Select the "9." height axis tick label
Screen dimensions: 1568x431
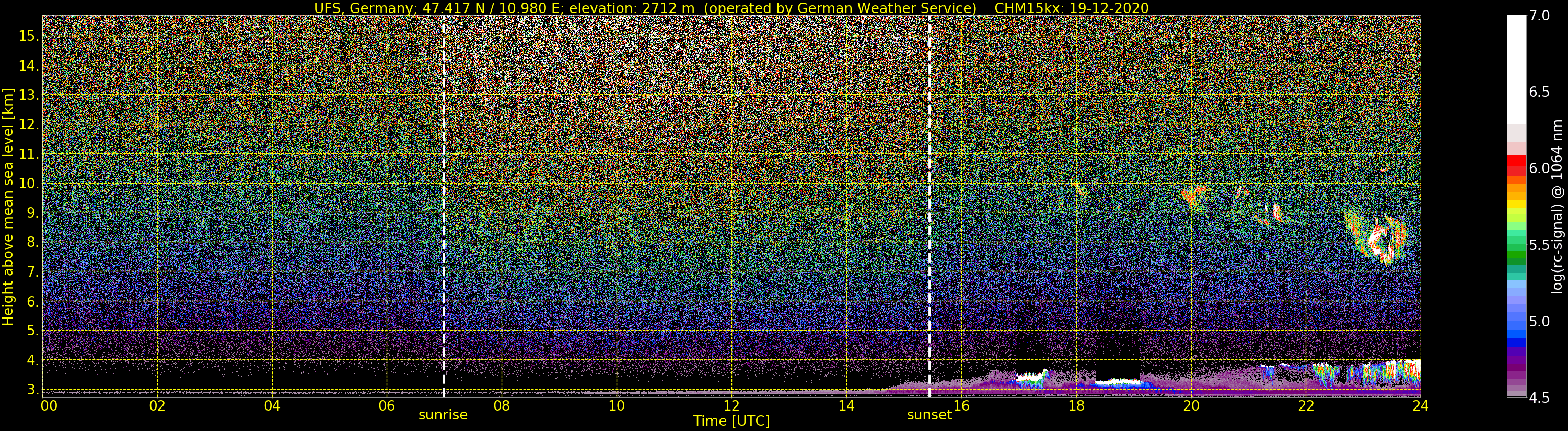(x=32, y=213)
